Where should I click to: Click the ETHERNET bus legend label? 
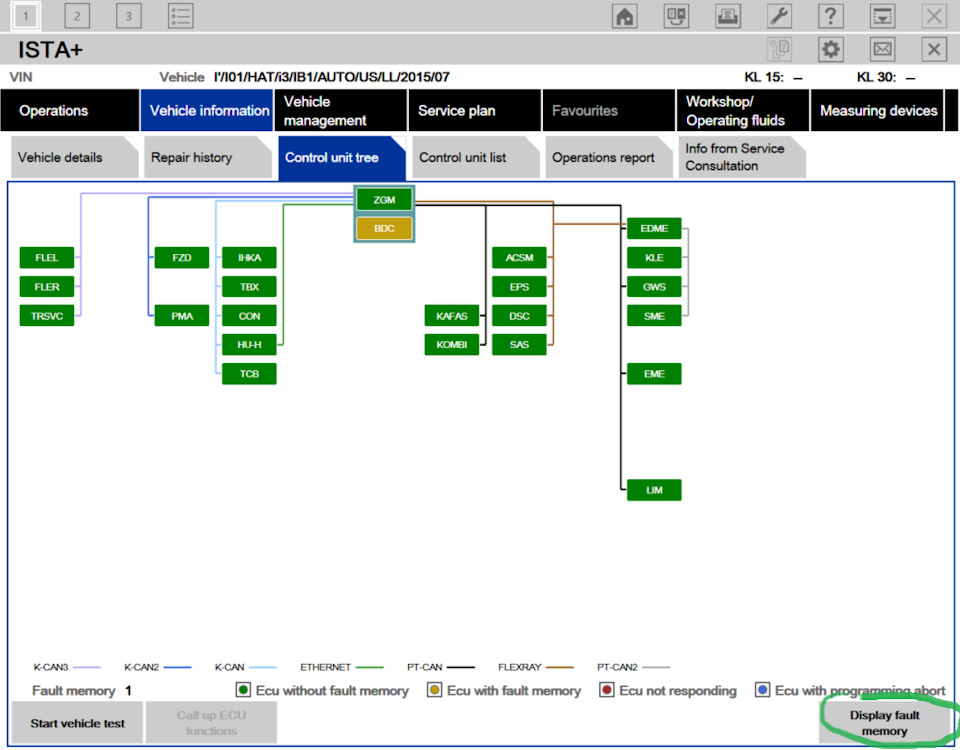coord(325,667)
